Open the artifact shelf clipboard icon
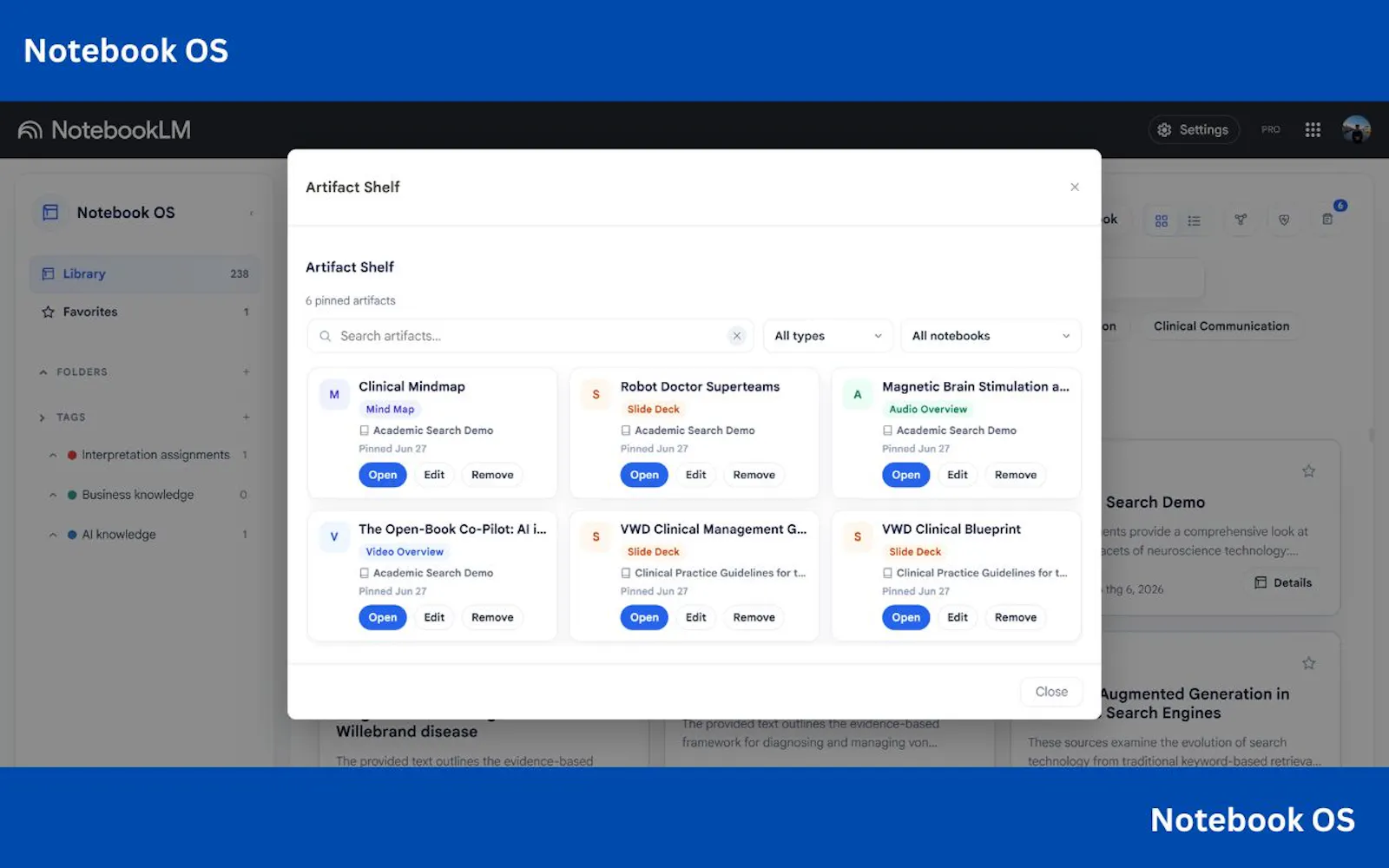1389x868 pixels. tap(1327, 220)
